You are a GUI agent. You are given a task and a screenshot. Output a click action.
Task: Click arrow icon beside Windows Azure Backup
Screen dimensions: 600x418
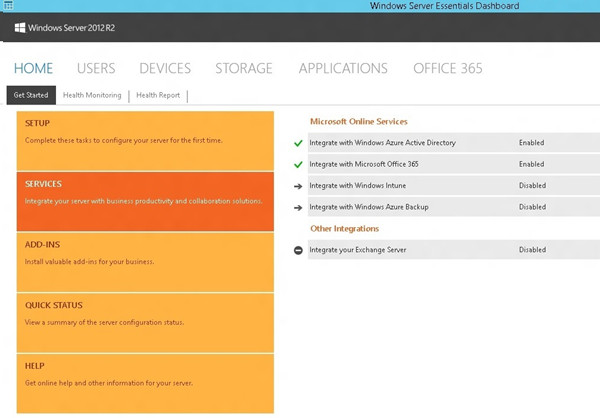[298, 208]
